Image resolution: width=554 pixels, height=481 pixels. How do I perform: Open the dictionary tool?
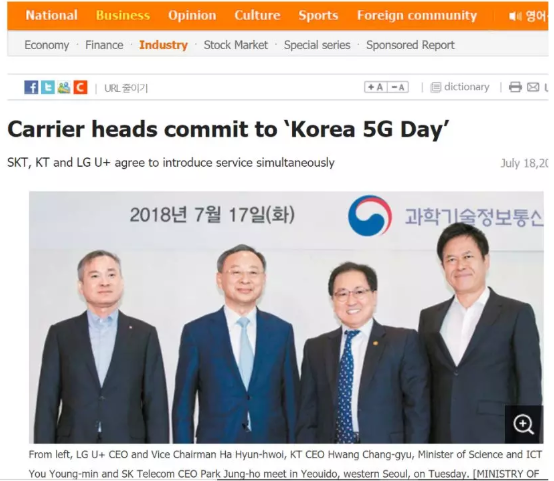tap(460, 87)
